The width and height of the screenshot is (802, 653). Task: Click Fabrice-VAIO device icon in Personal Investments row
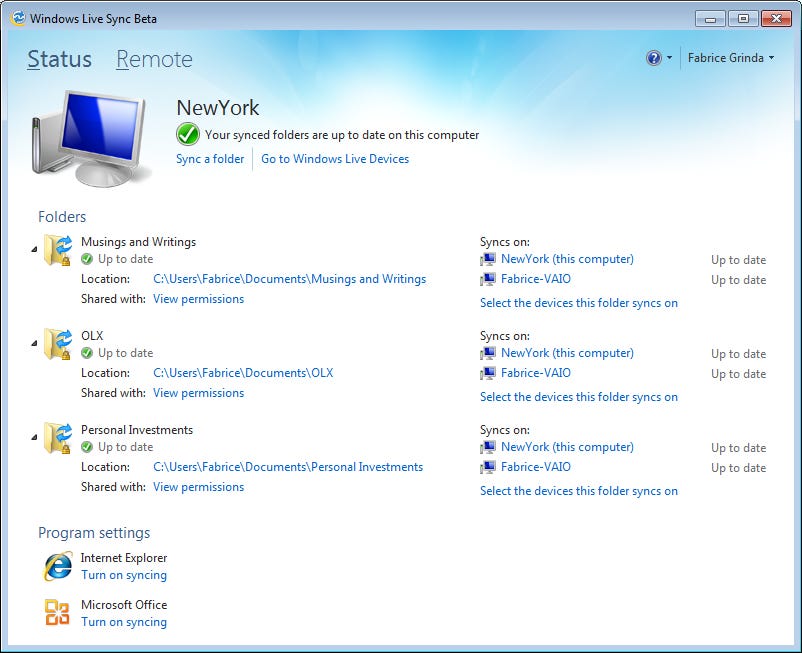[x=488, y=467]
